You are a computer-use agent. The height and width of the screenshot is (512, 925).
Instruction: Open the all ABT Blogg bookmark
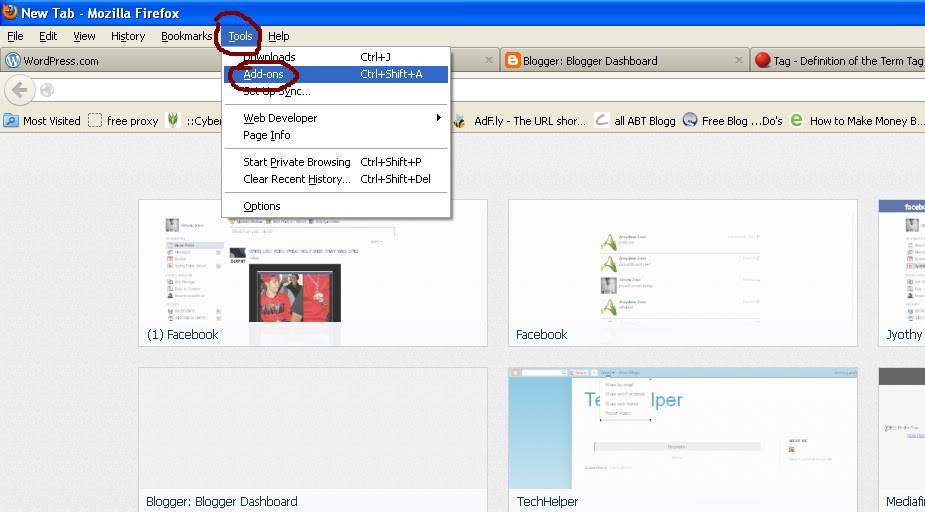click(x=635, y=121)
